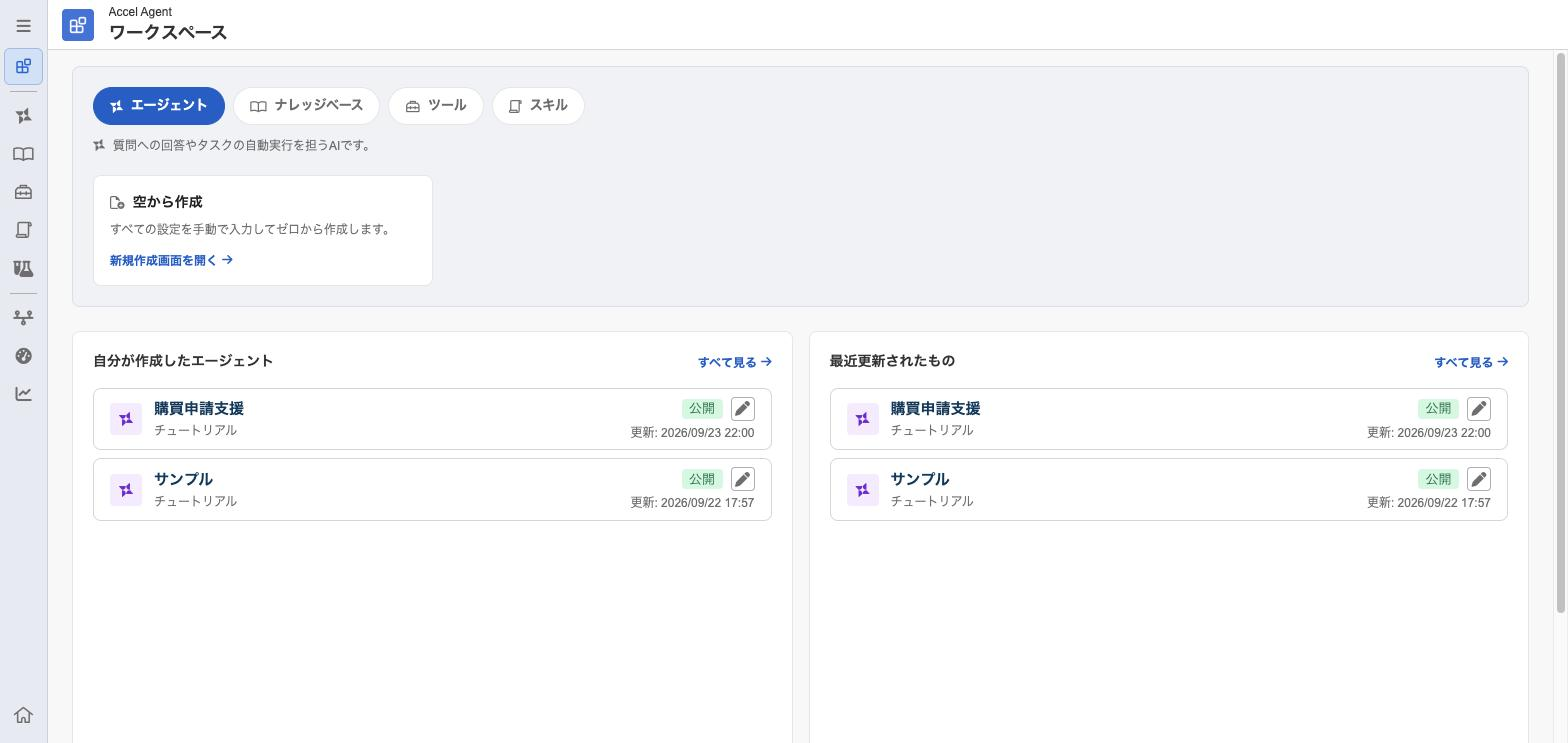Image resolution: width=1568 pixels, height=743 pixels.
Task: Edit 購買申請支援 in 最近更新されたもの
Action: (x=1479, y=408)
